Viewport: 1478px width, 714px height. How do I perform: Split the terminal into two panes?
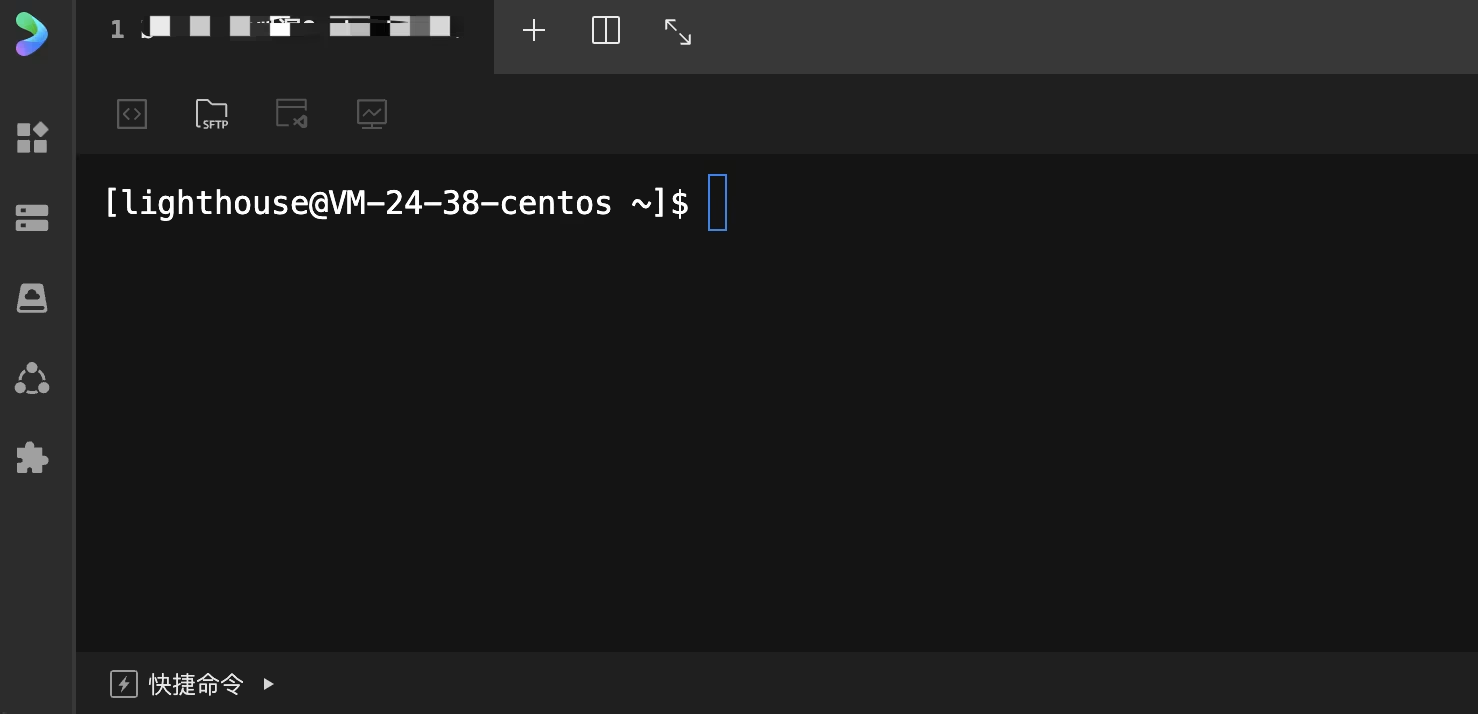pyautogui.click(x=606, y=31)
